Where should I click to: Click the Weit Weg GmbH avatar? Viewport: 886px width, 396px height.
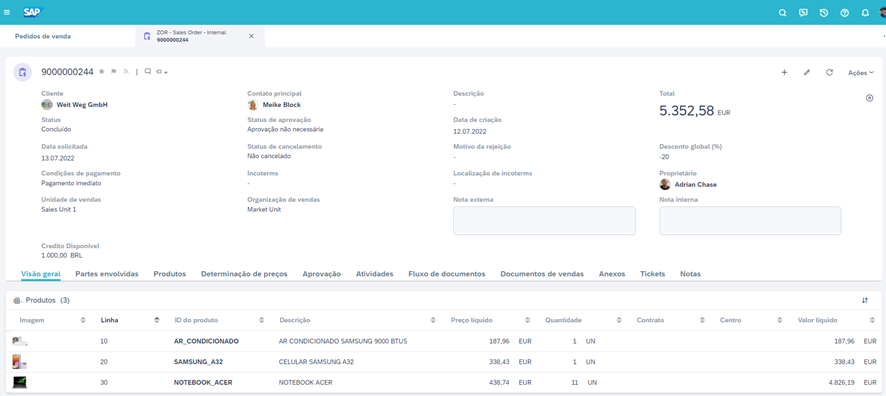[x=47, y=105]
